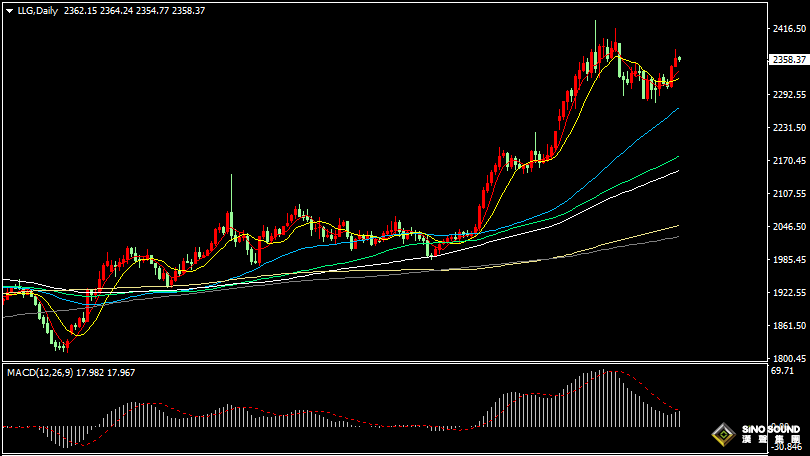The width and height of the screenshot is (810, 456).
Task: Click the 1985.45 price axis label
Action: click(x=789, y=260)
